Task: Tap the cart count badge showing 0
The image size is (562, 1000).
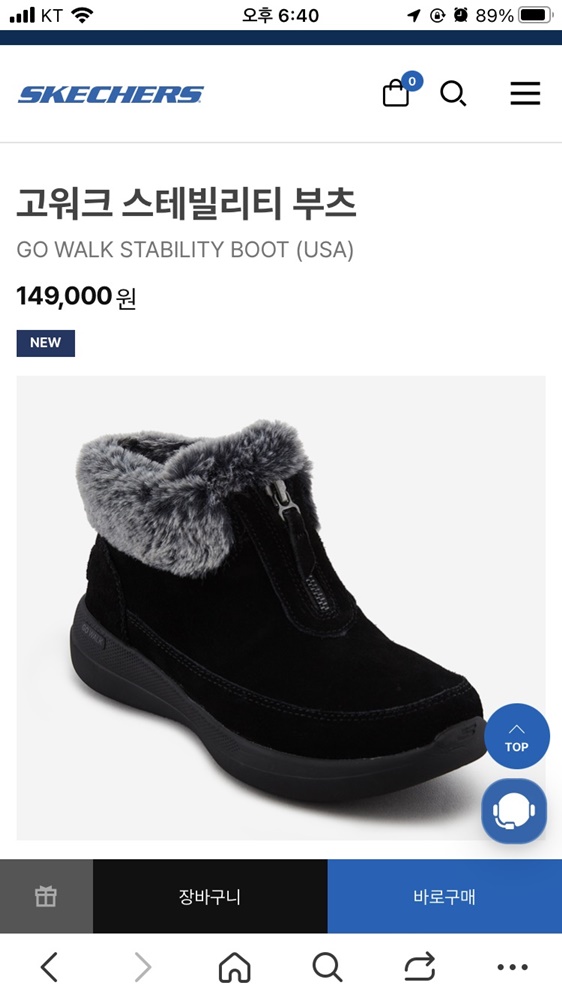Action: click(x=412, y=81)
